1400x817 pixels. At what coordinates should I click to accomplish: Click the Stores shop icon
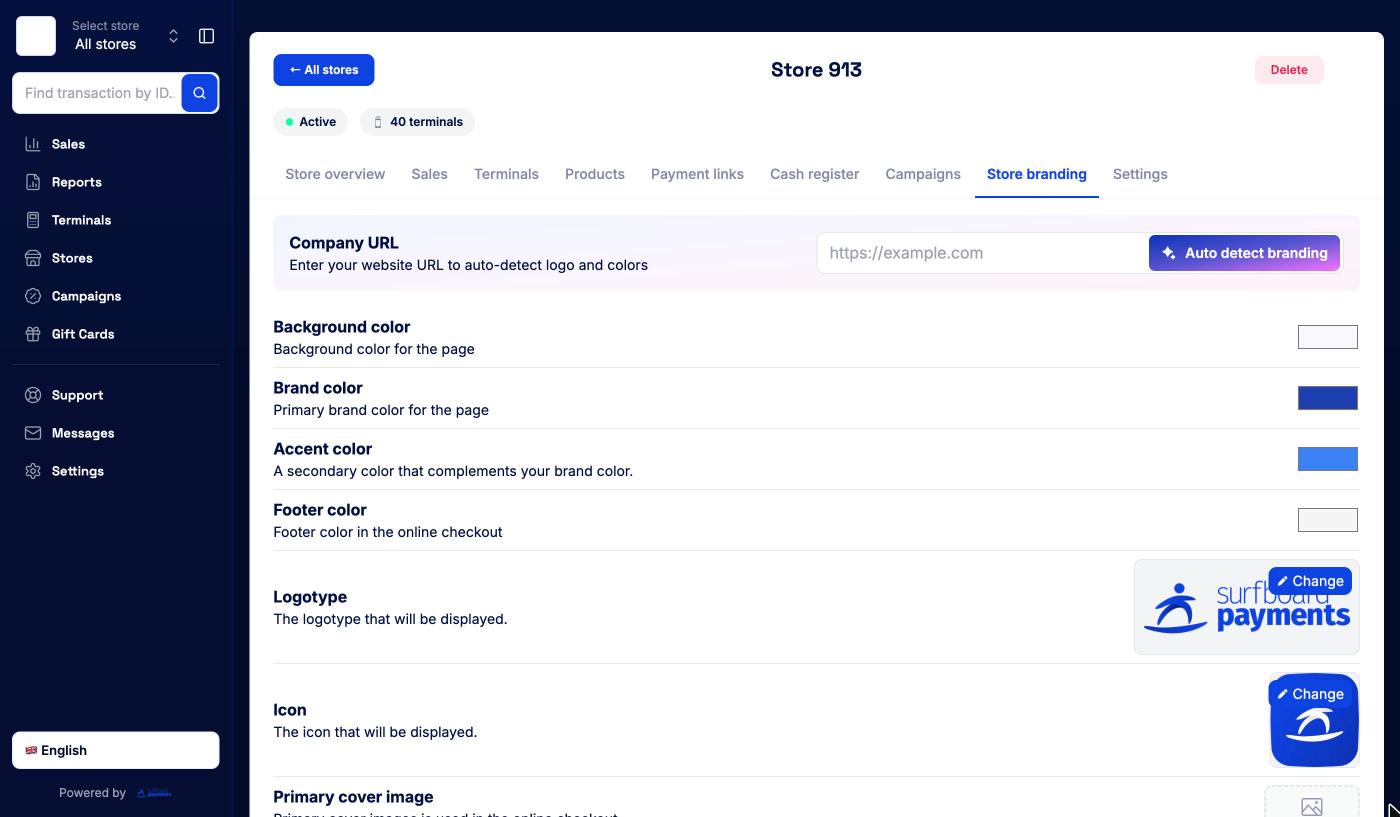pyautogui.click(x=33, y=258)
